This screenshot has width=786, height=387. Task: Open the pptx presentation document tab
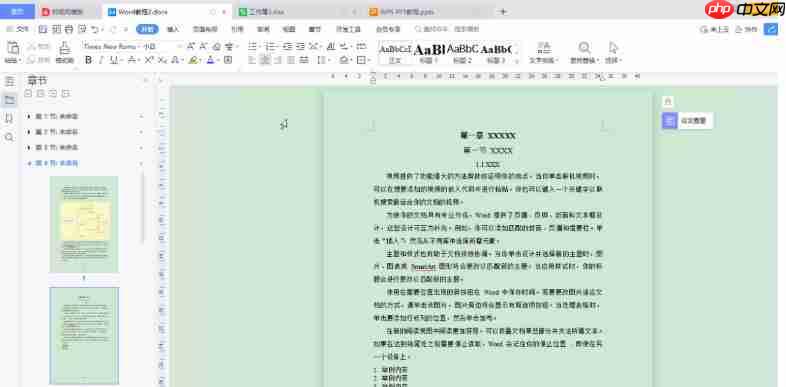(x=429, y=12)
